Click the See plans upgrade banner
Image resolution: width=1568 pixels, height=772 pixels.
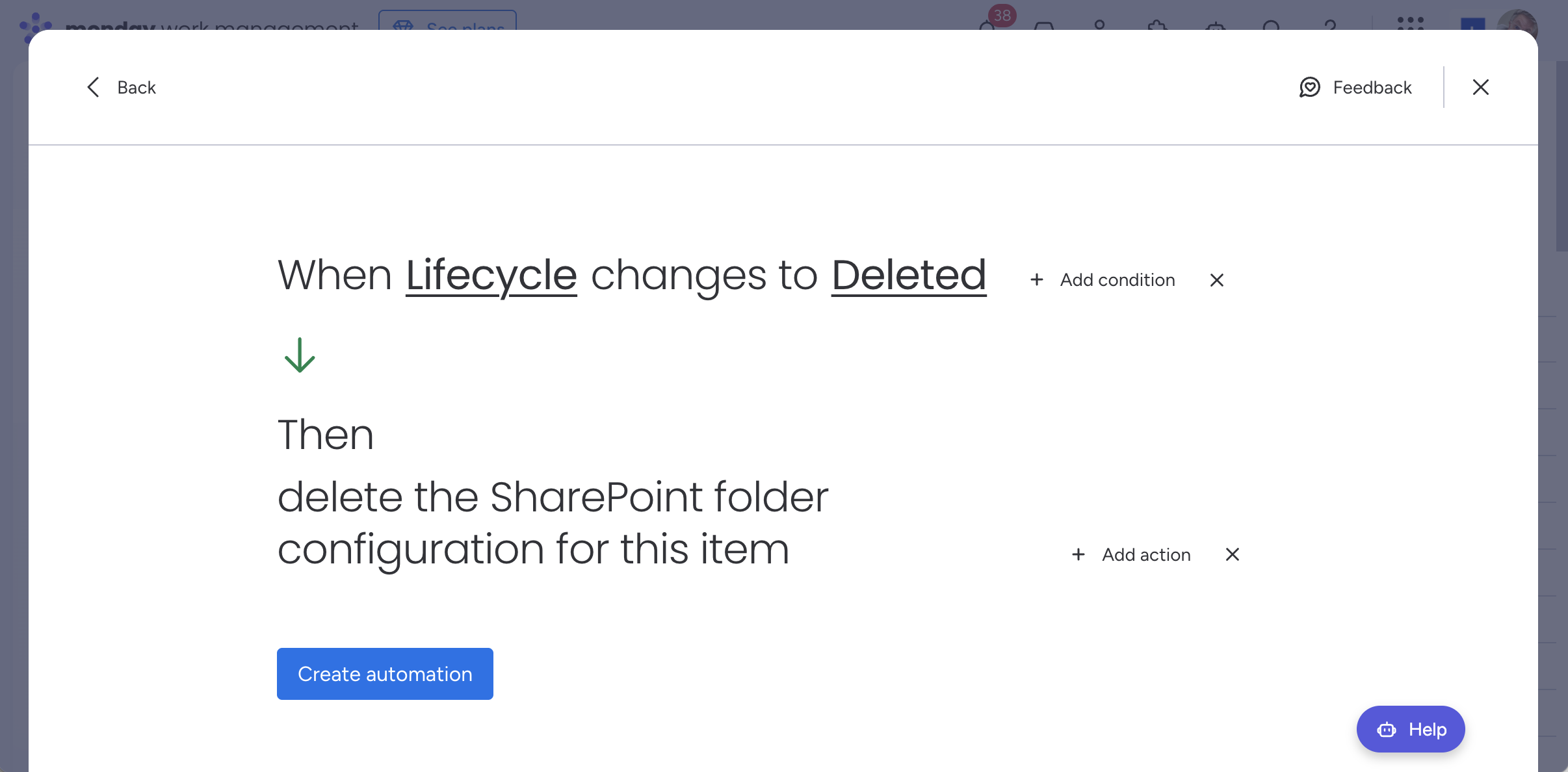449,27
